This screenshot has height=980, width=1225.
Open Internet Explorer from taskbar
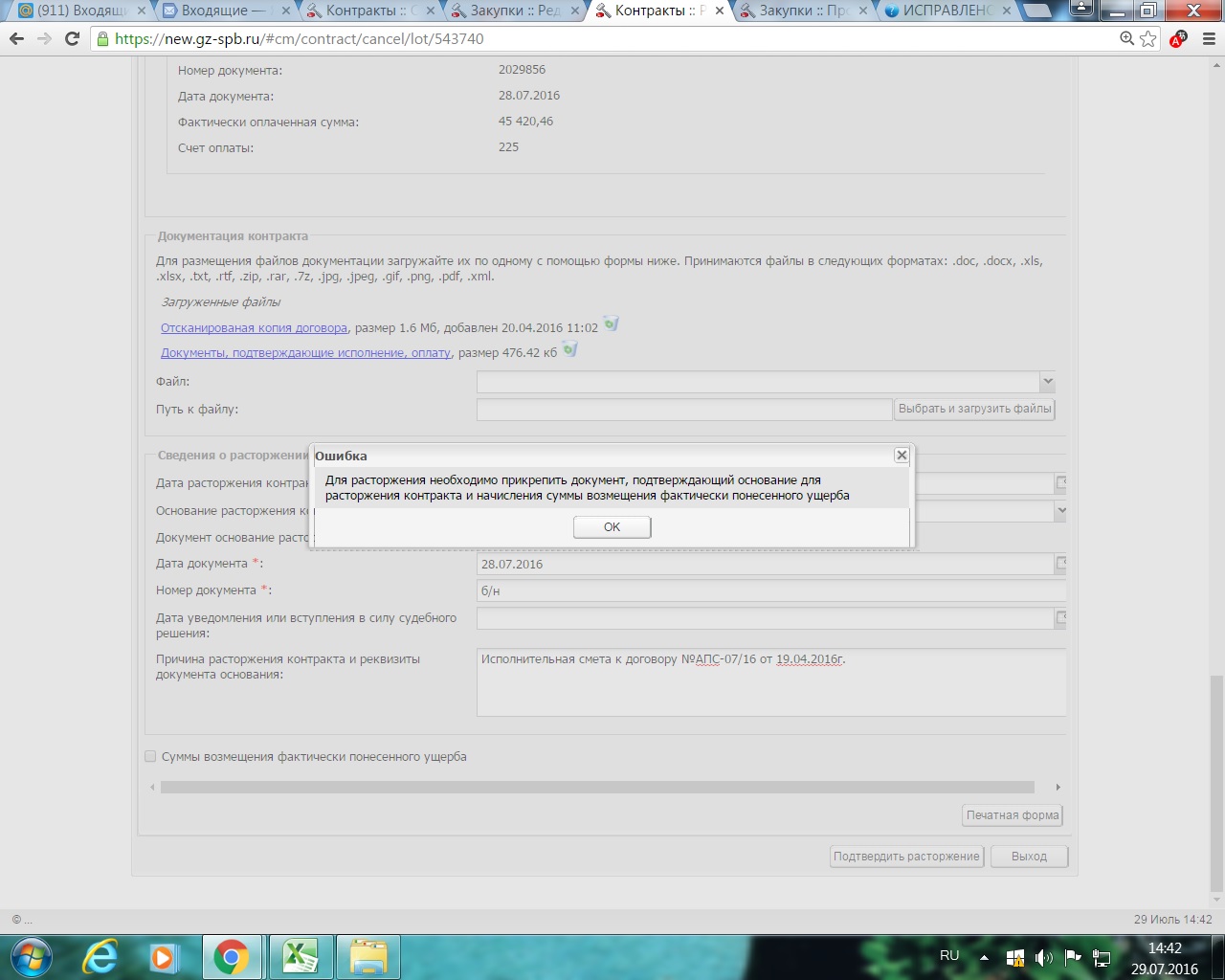[x=100, y=957]
